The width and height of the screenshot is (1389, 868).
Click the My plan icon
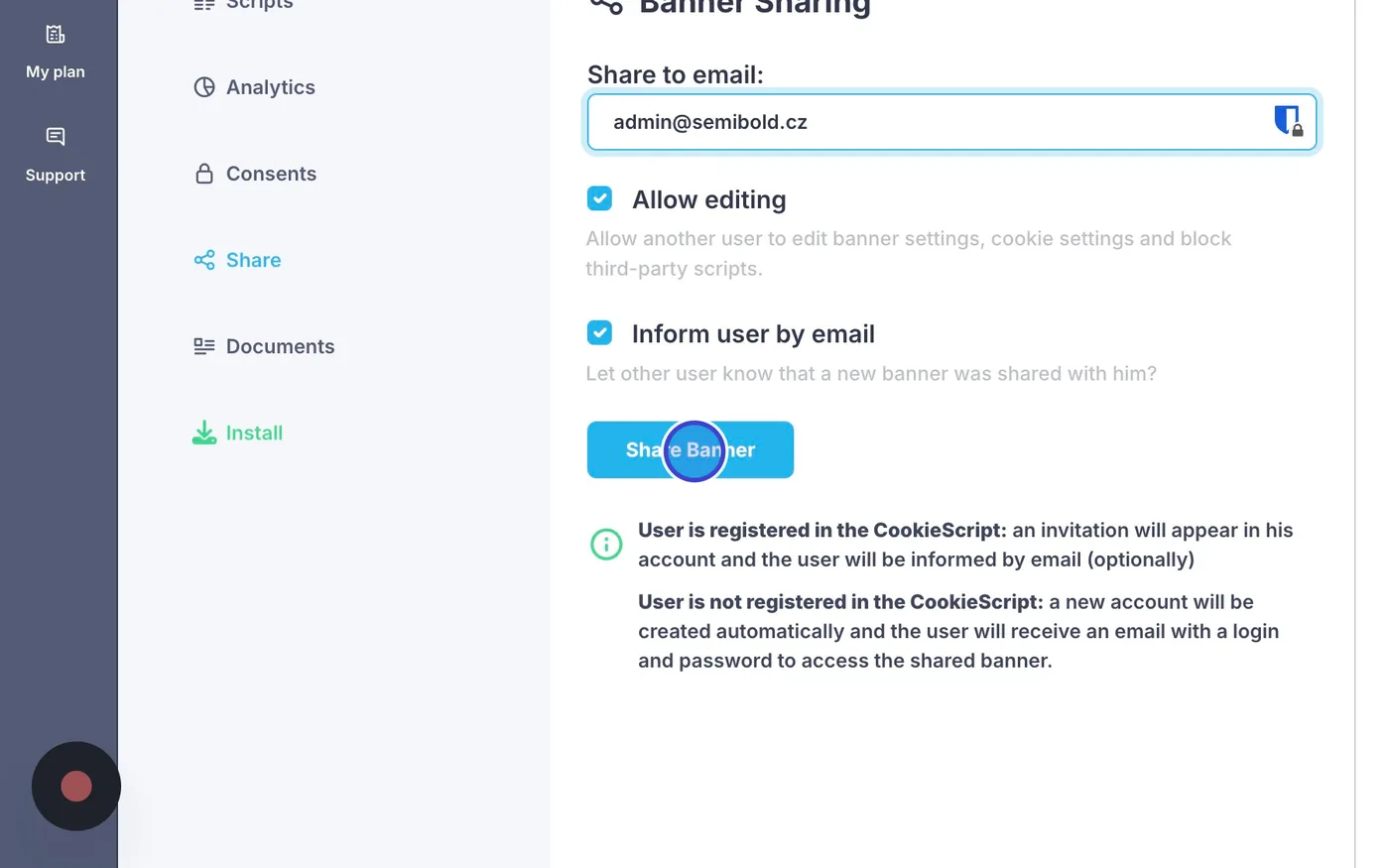pos(56,35)
